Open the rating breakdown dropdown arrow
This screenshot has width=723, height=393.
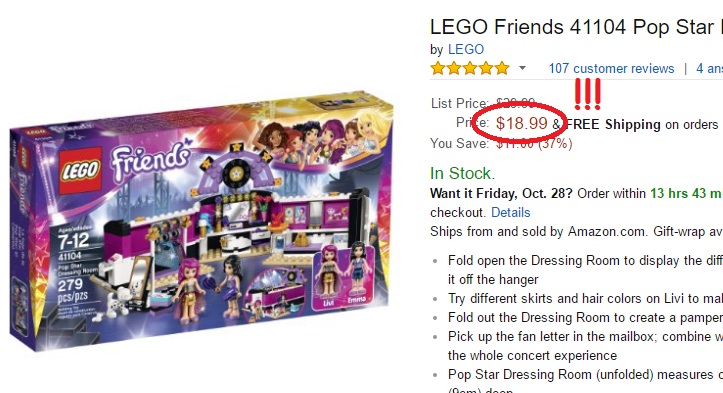click(522, 68)
